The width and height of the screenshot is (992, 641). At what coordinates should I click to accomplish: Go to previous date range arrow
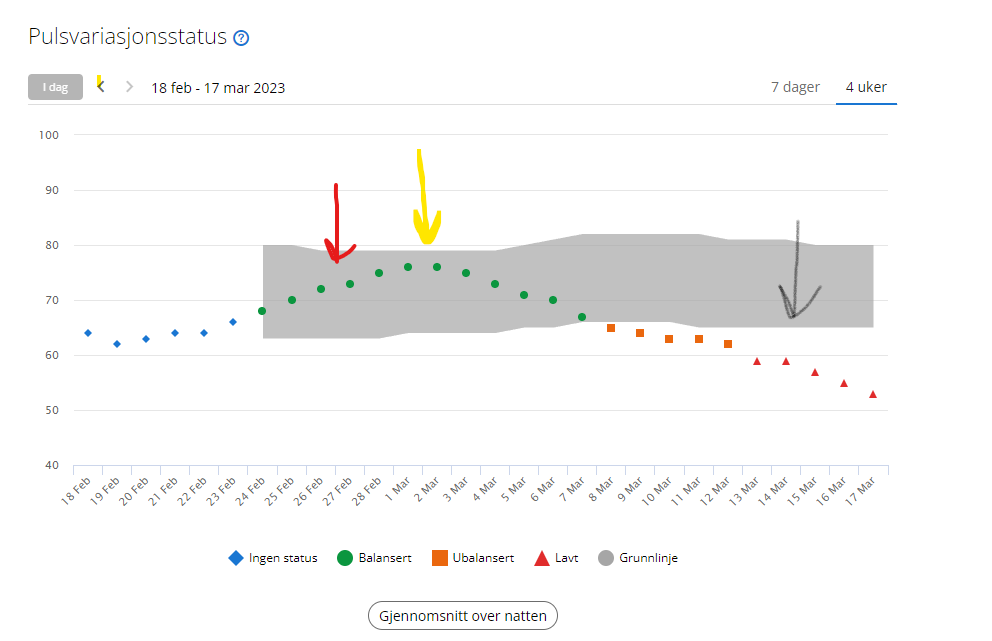(x=101, y=87)
